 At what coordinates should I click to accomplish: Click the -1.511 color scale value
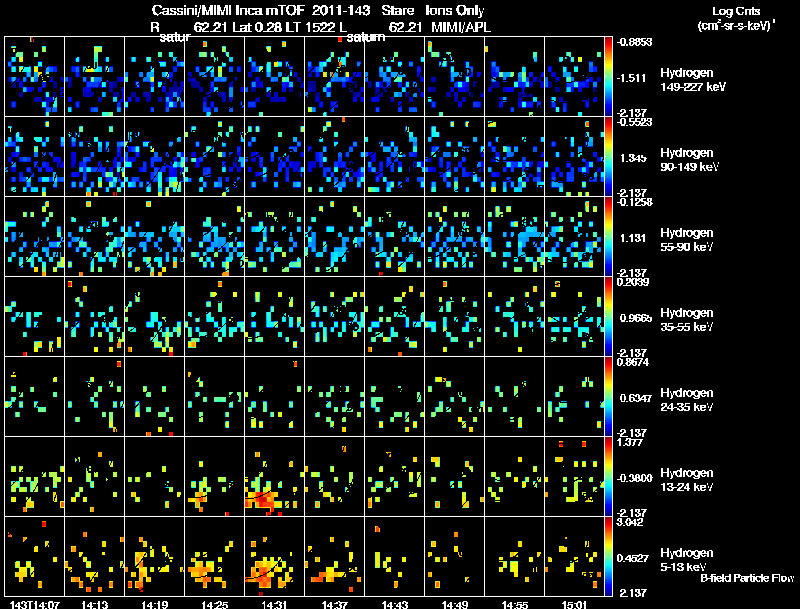tap(632, 78)
